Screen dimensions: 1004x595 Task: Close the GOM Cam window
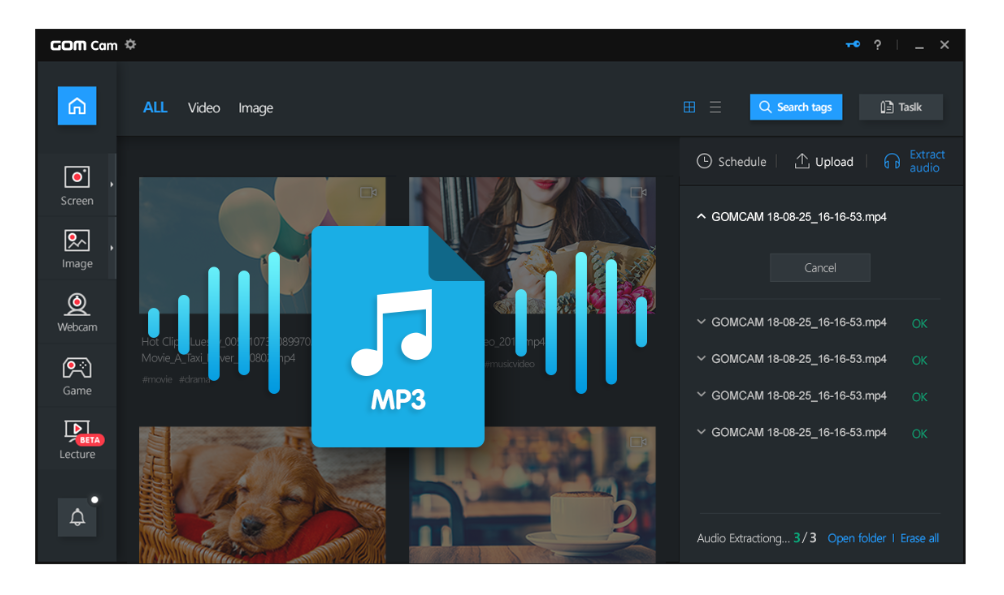pyautogui.click(x=944, y=45)
